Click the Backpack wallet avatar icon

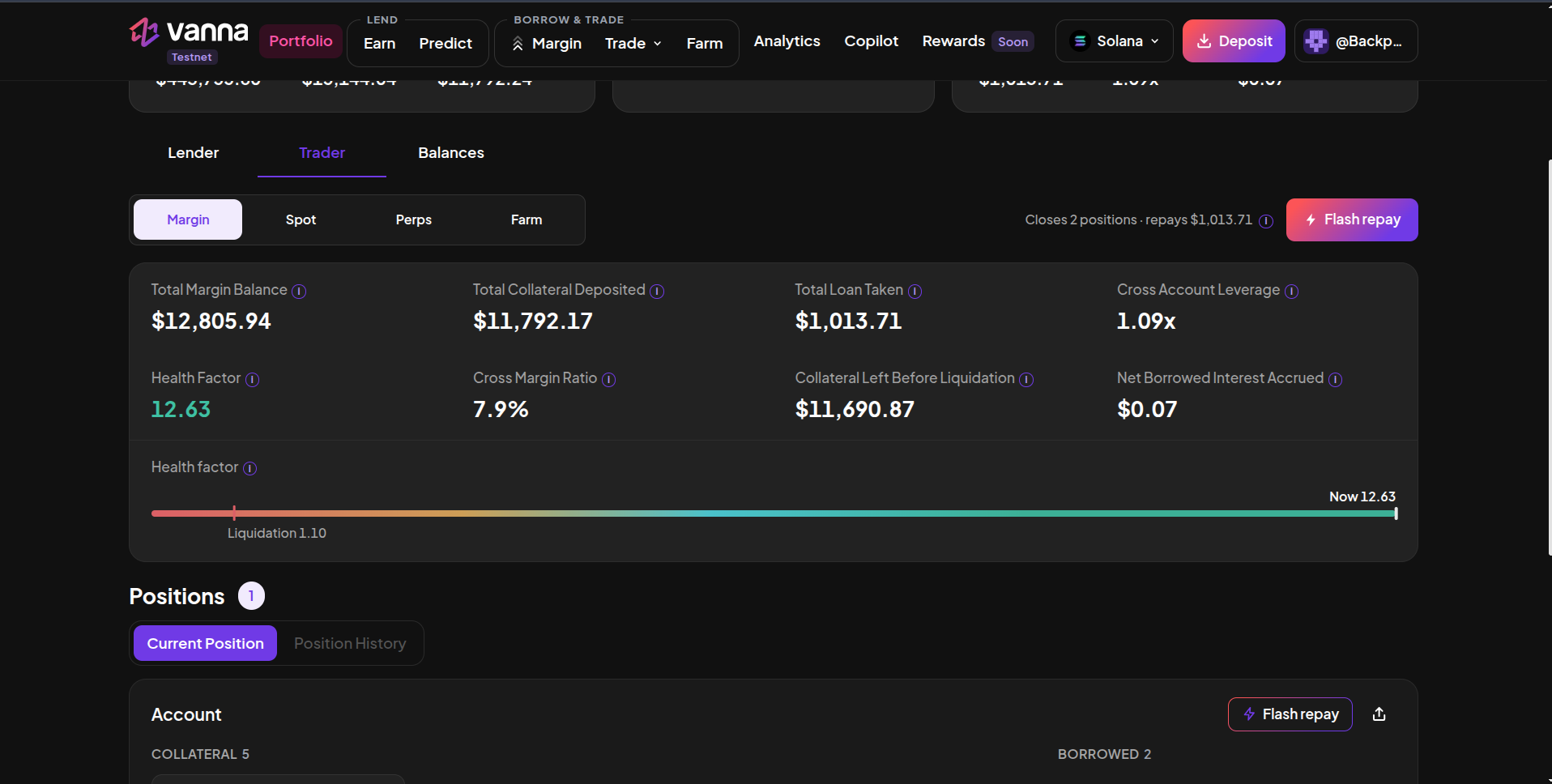click(x=1315, y=41)
